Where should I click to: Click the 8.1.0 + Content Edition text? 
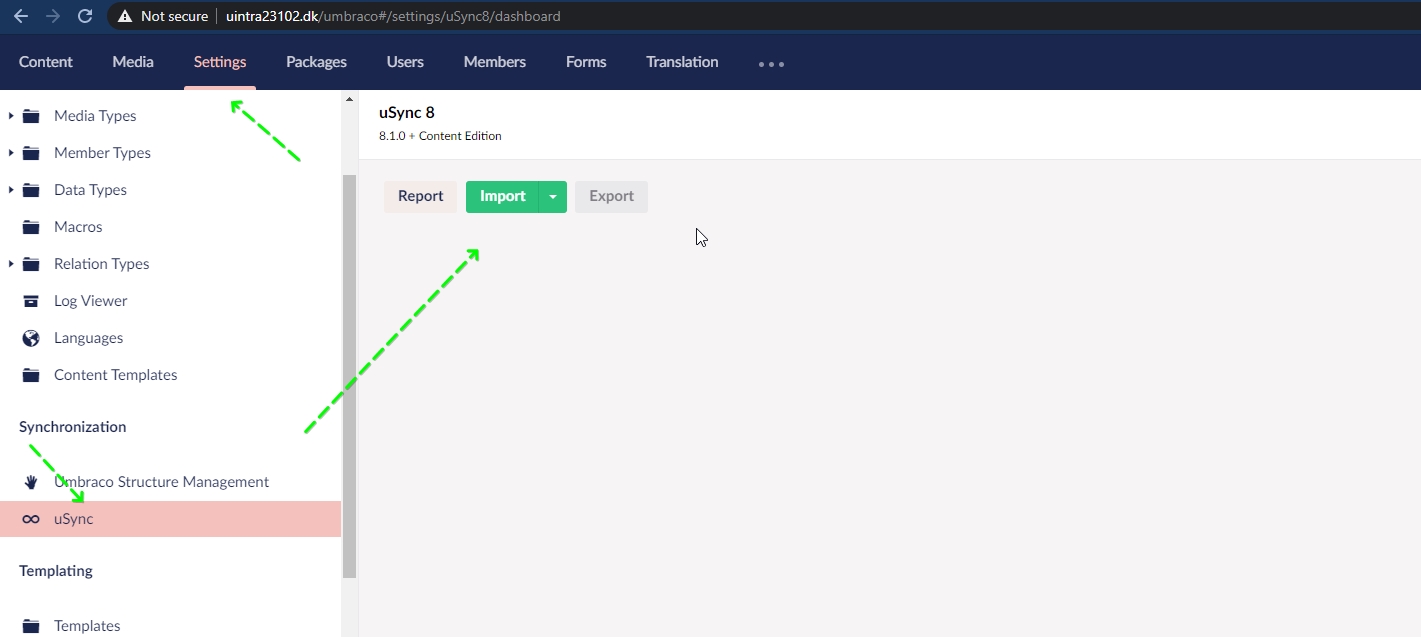(x=440, y=136)
